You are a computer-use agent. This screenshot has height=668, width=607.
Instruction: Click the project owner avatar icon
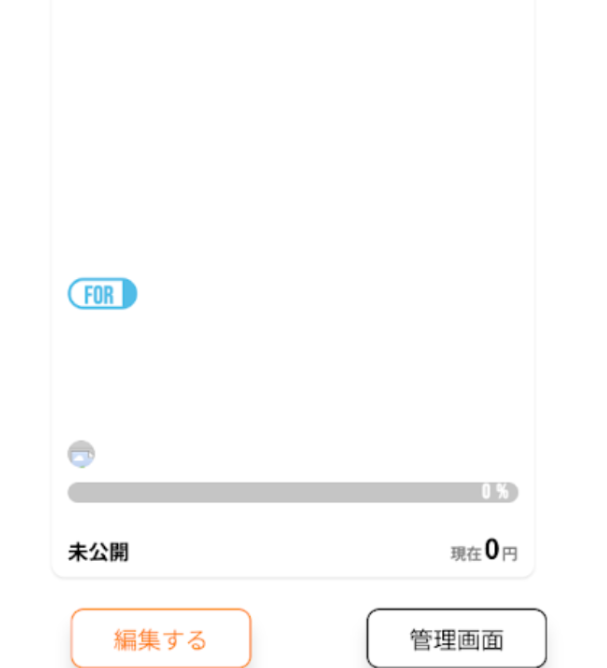click(x=81, y=454)
